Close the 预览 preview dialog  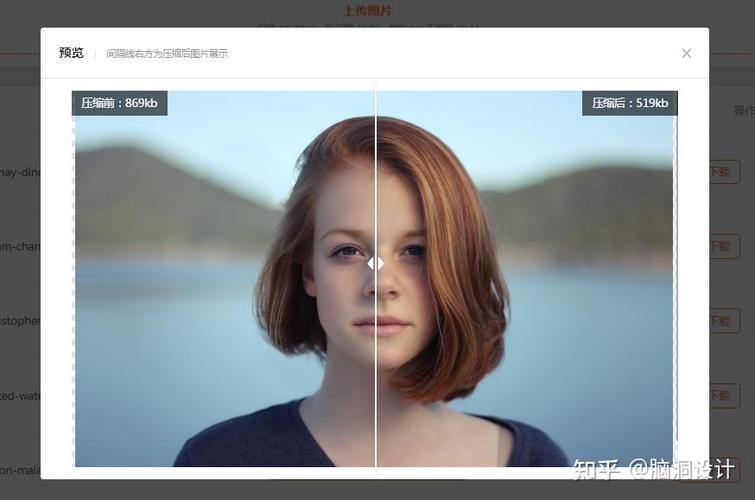coord(687,53)
